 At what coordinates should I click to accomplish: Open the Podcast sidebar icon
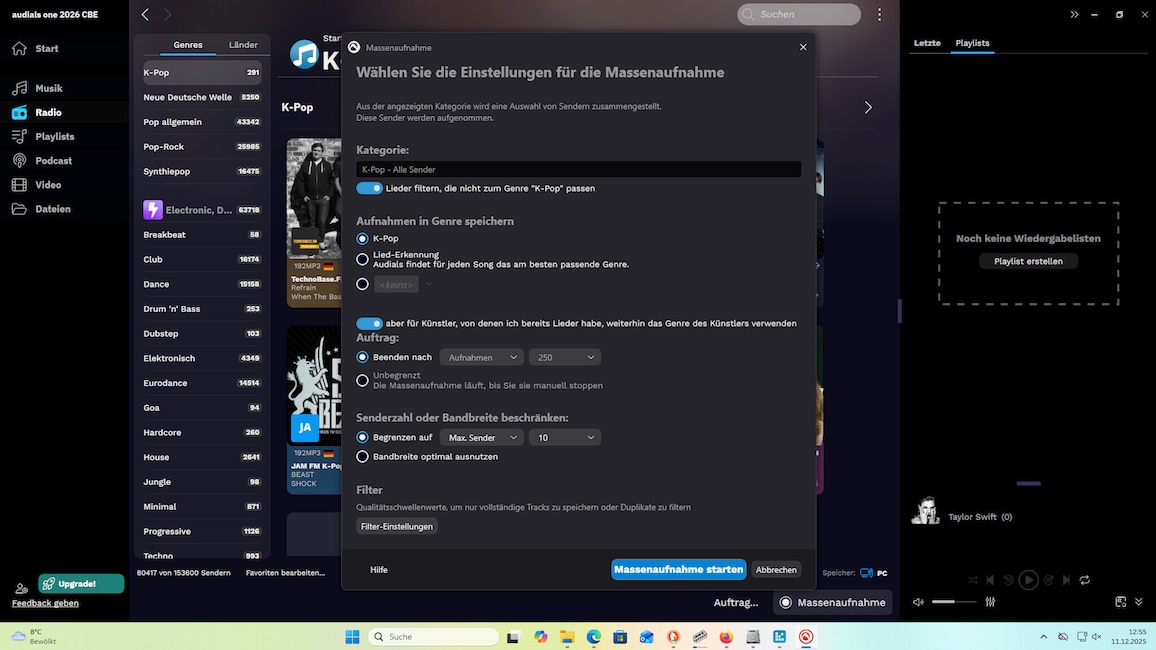tap(20, 161)
